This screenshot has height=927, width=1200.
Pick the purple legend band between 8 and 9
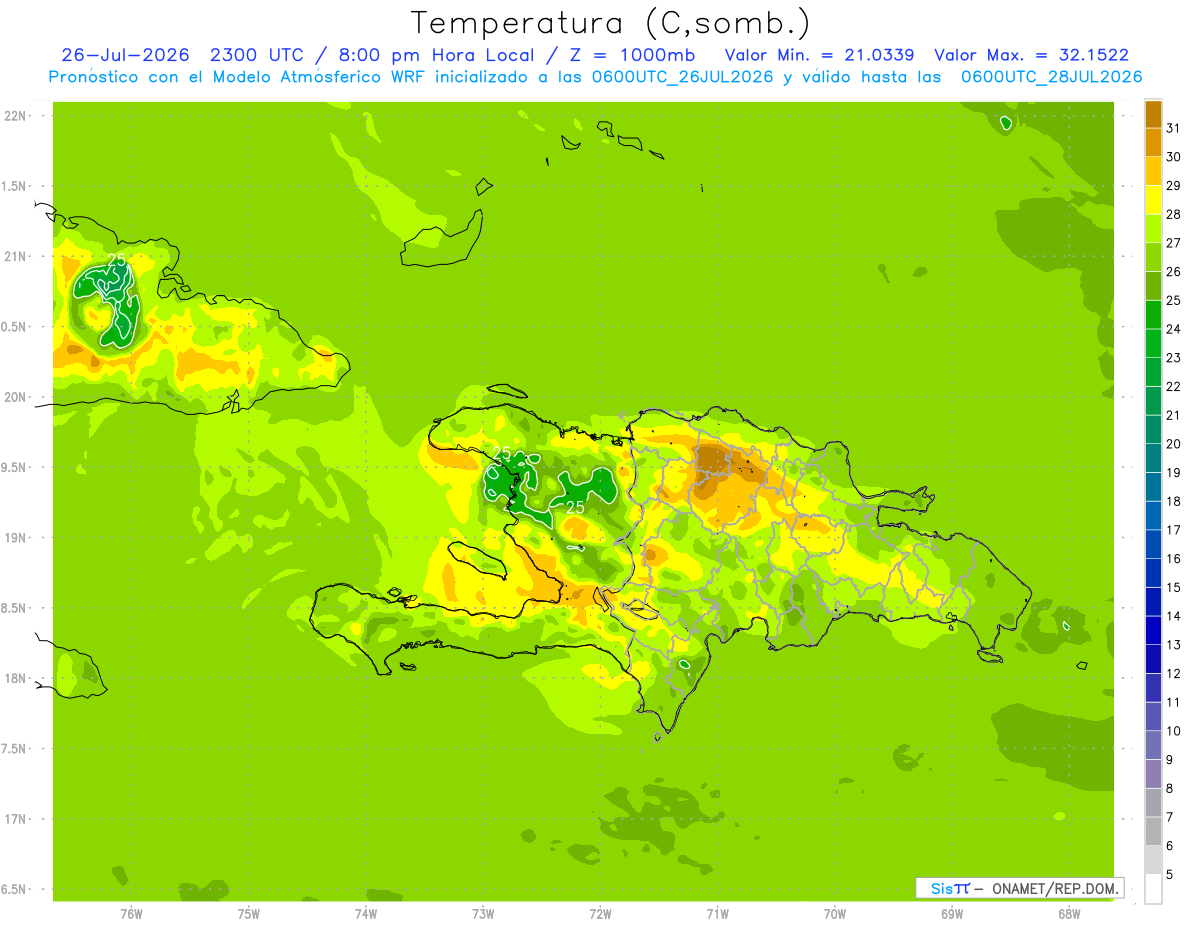(1153, 774)
